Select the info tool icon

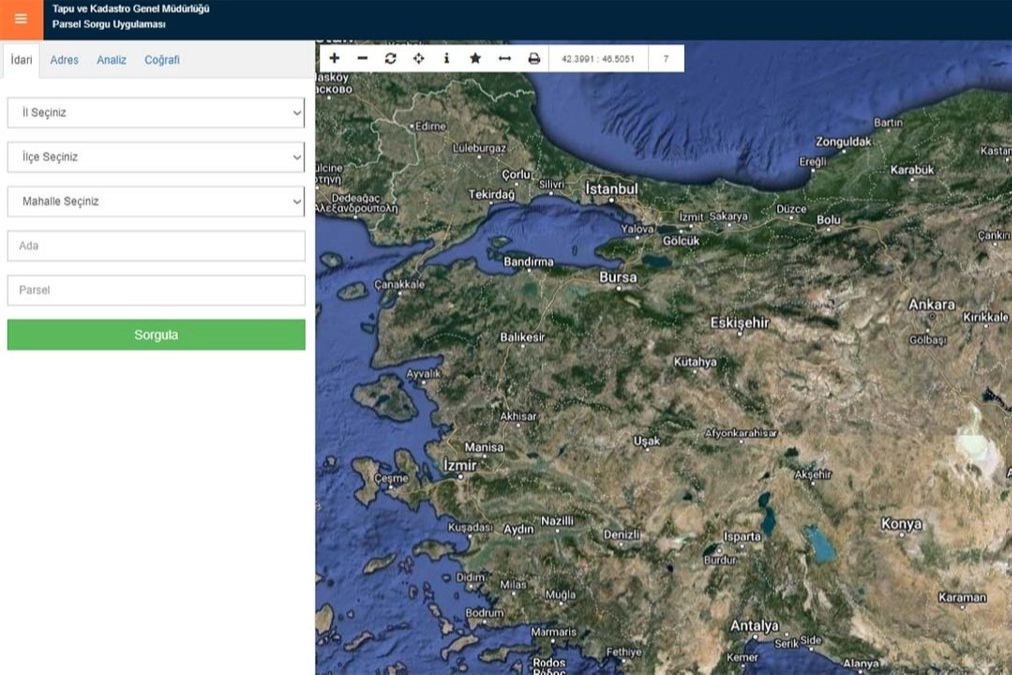point(446,59)
